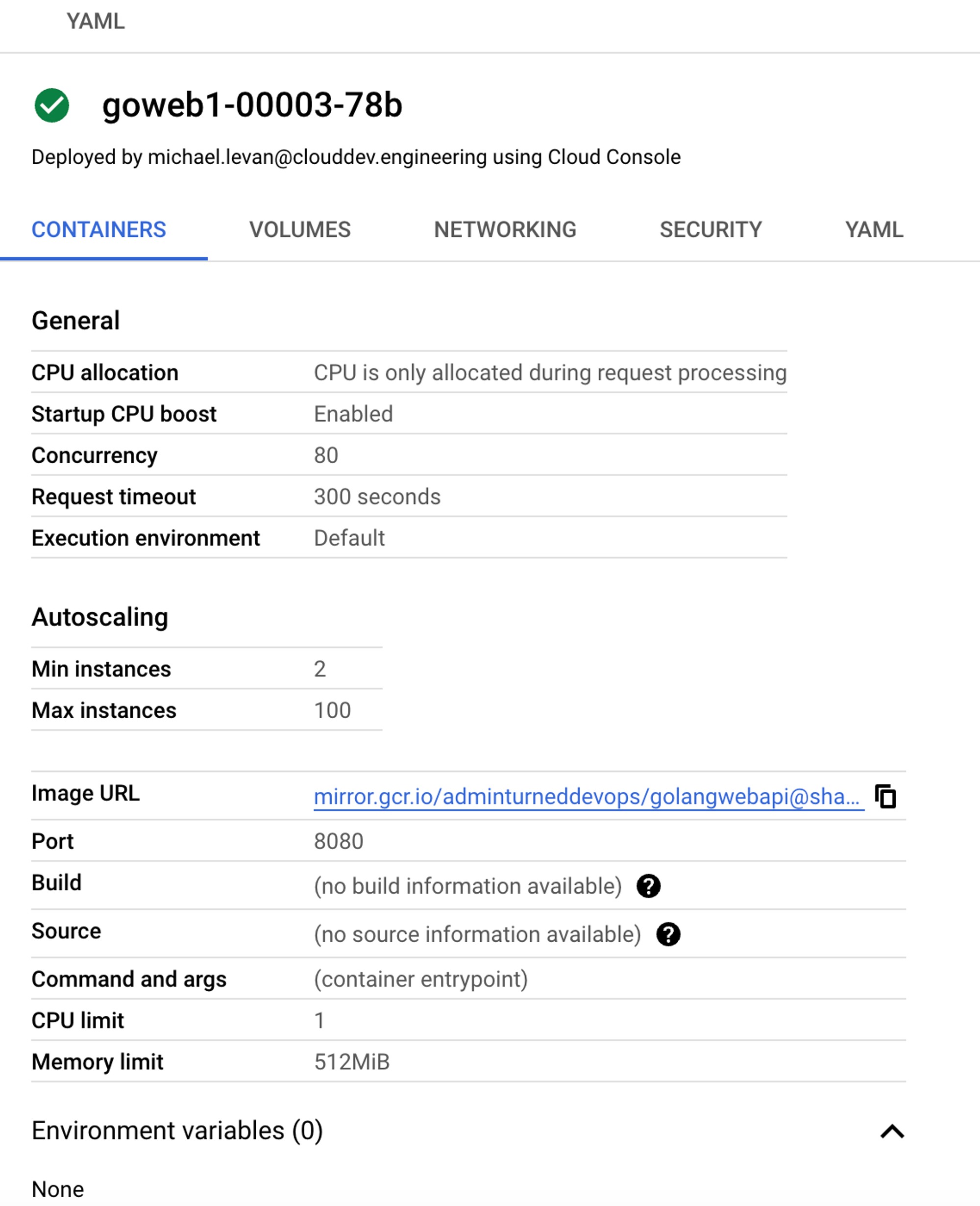Select the SECURITY tab

710,230
